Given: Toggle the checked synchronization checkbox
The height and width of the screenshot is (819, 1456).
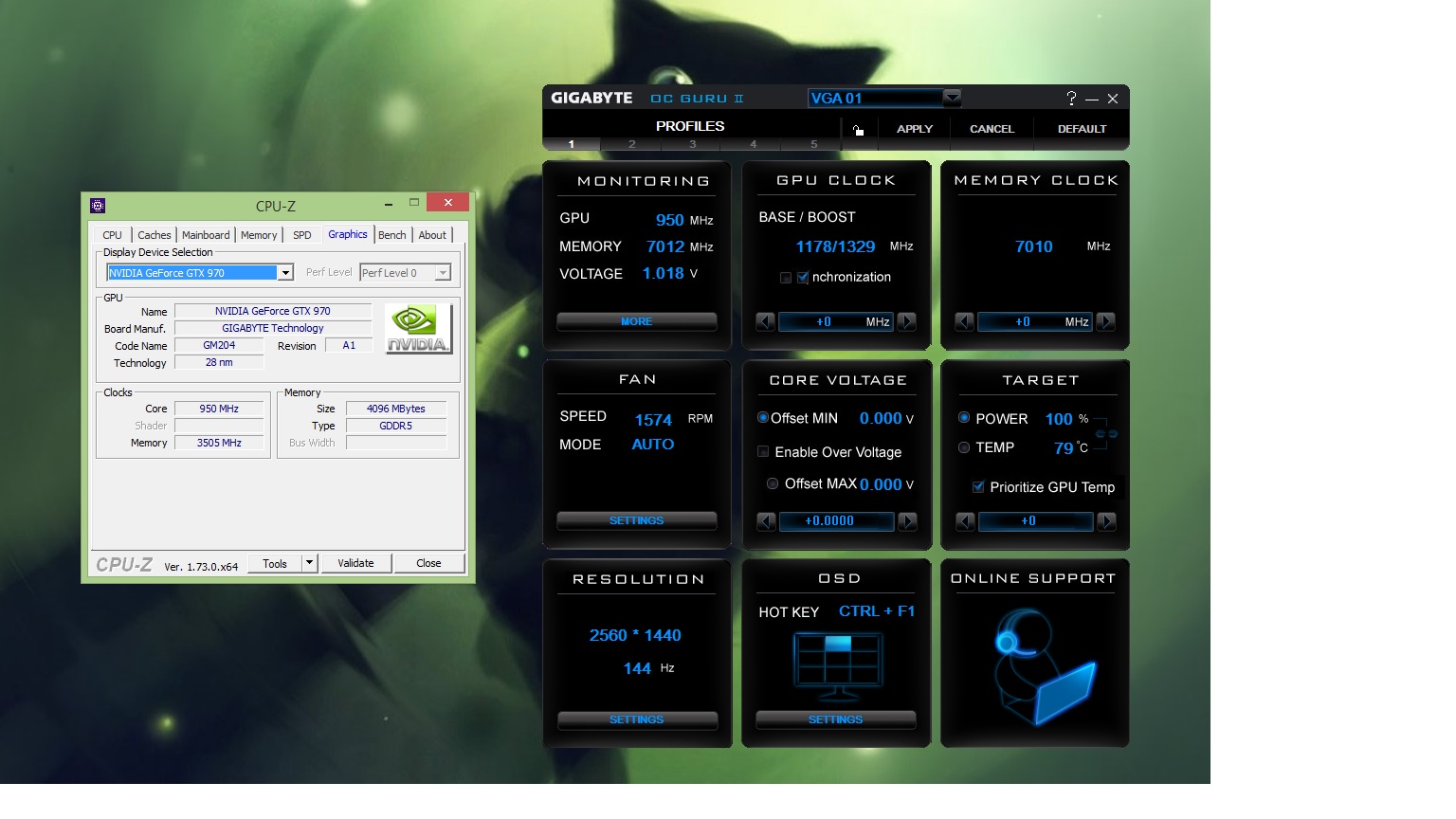Looking at the screenshot, I should [803, 278].
